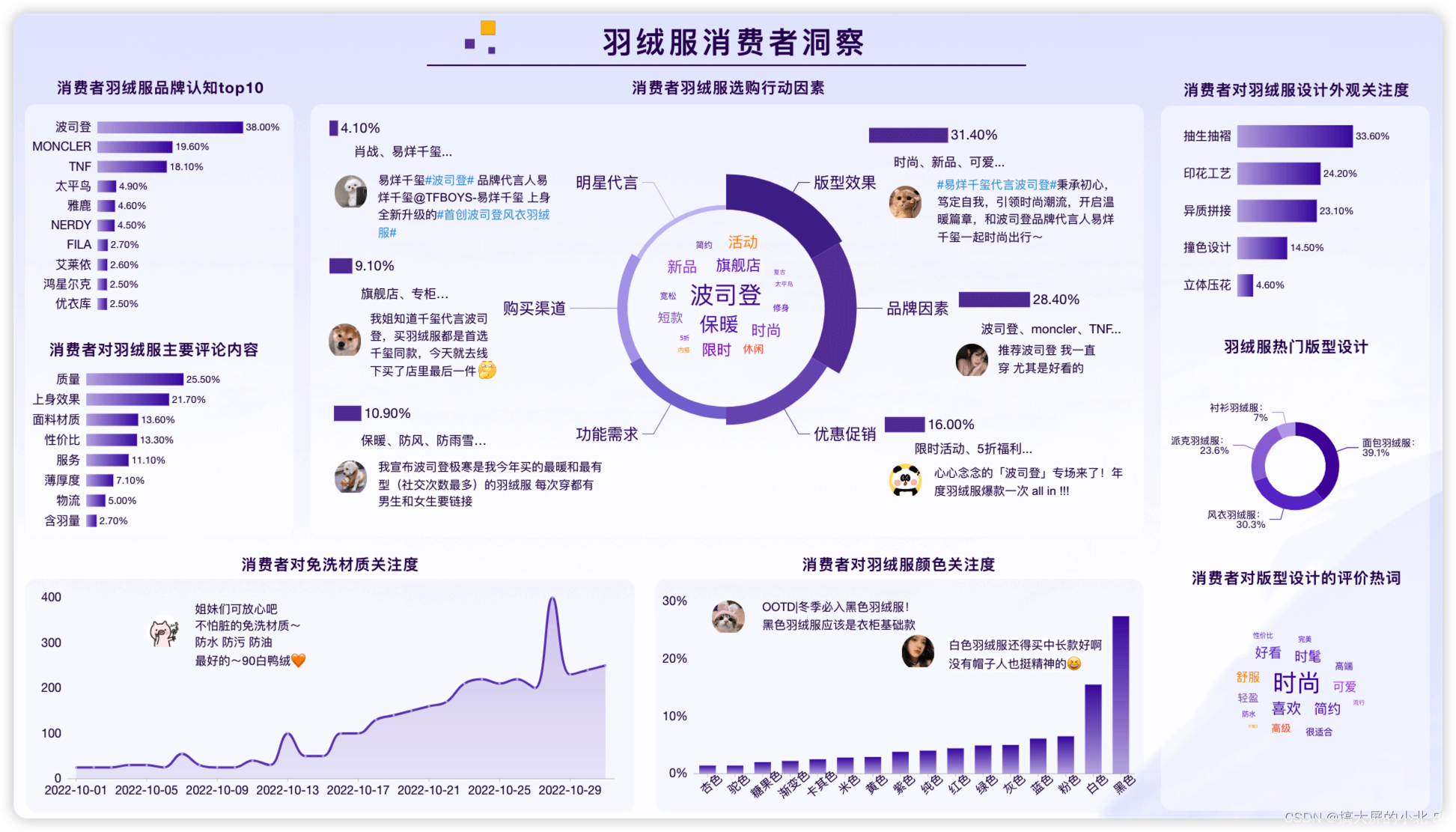Click the 黑色 bar in color chart
Viewport: 1456px width, 832px height.
[1121, 694]
